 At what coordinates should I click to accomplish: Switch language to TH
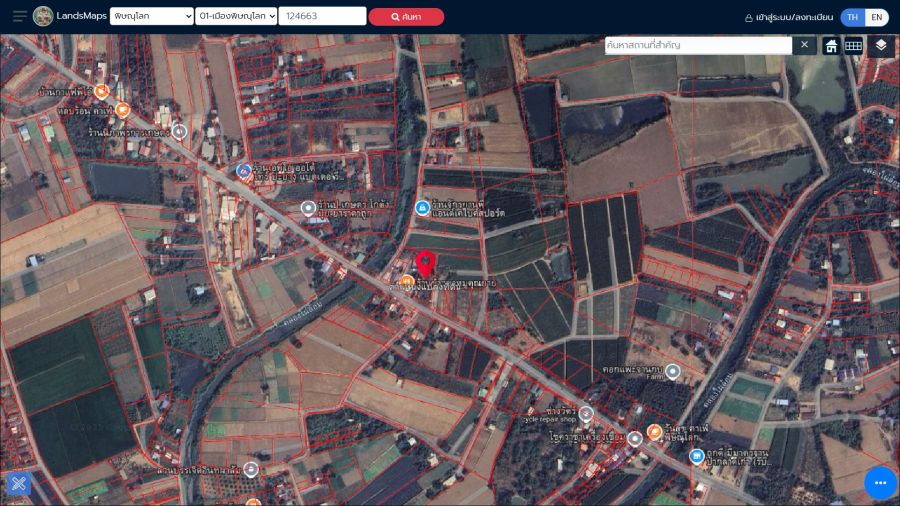tap(852, 17)
